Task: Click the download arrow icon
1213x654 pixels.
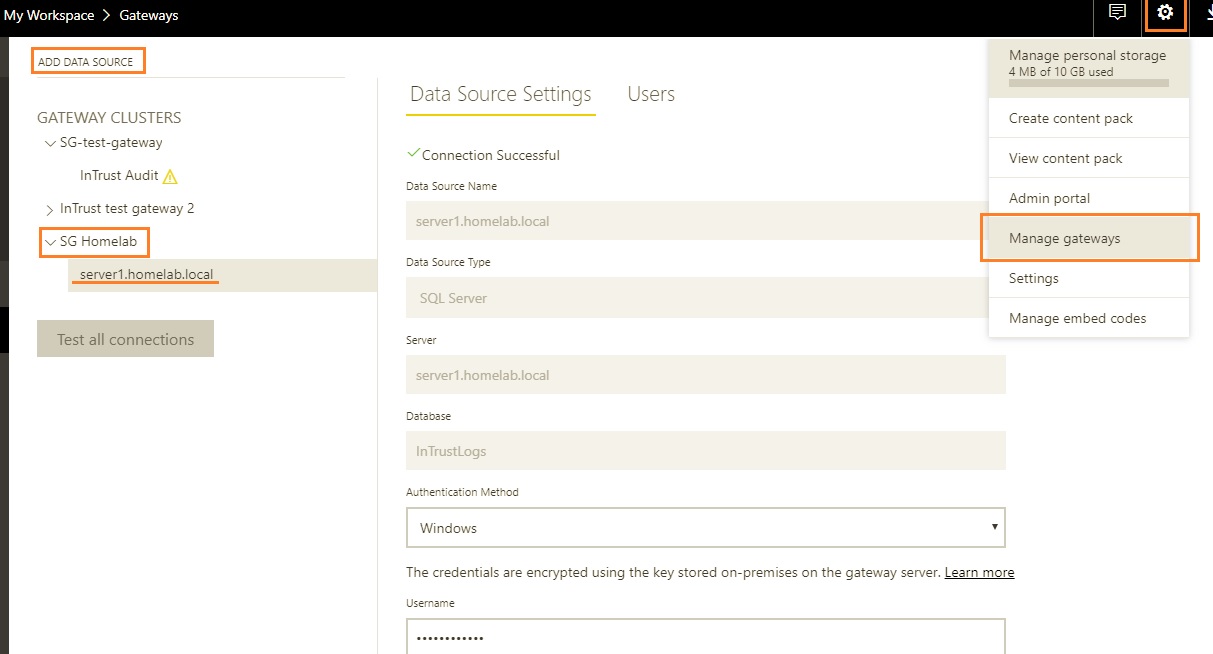Action: point(1206,13)
